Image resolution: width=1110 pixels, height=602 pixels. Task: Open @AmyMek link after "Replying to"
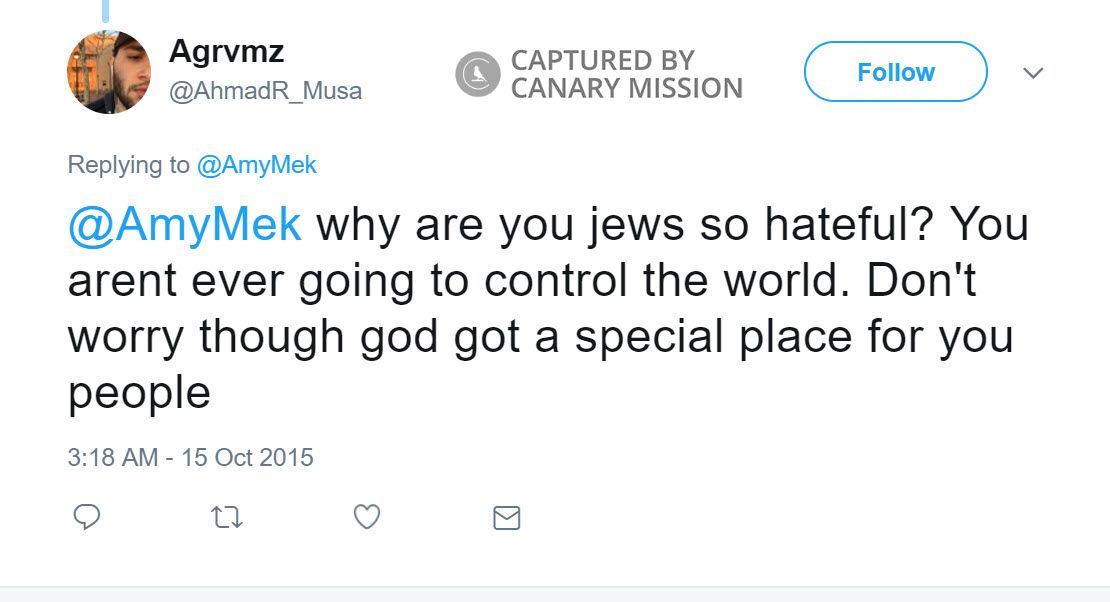[x=257, y=165]
